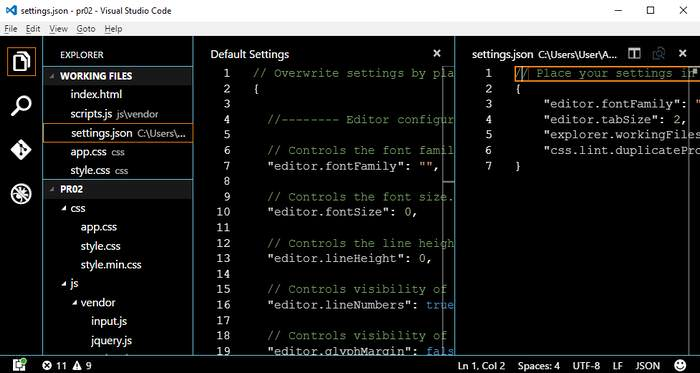Image resolution: width=700 pixels, height=373 pixels.
Task: Click the "explorer.workingFiles" line in settings.json
Action: tap(621, 135)
